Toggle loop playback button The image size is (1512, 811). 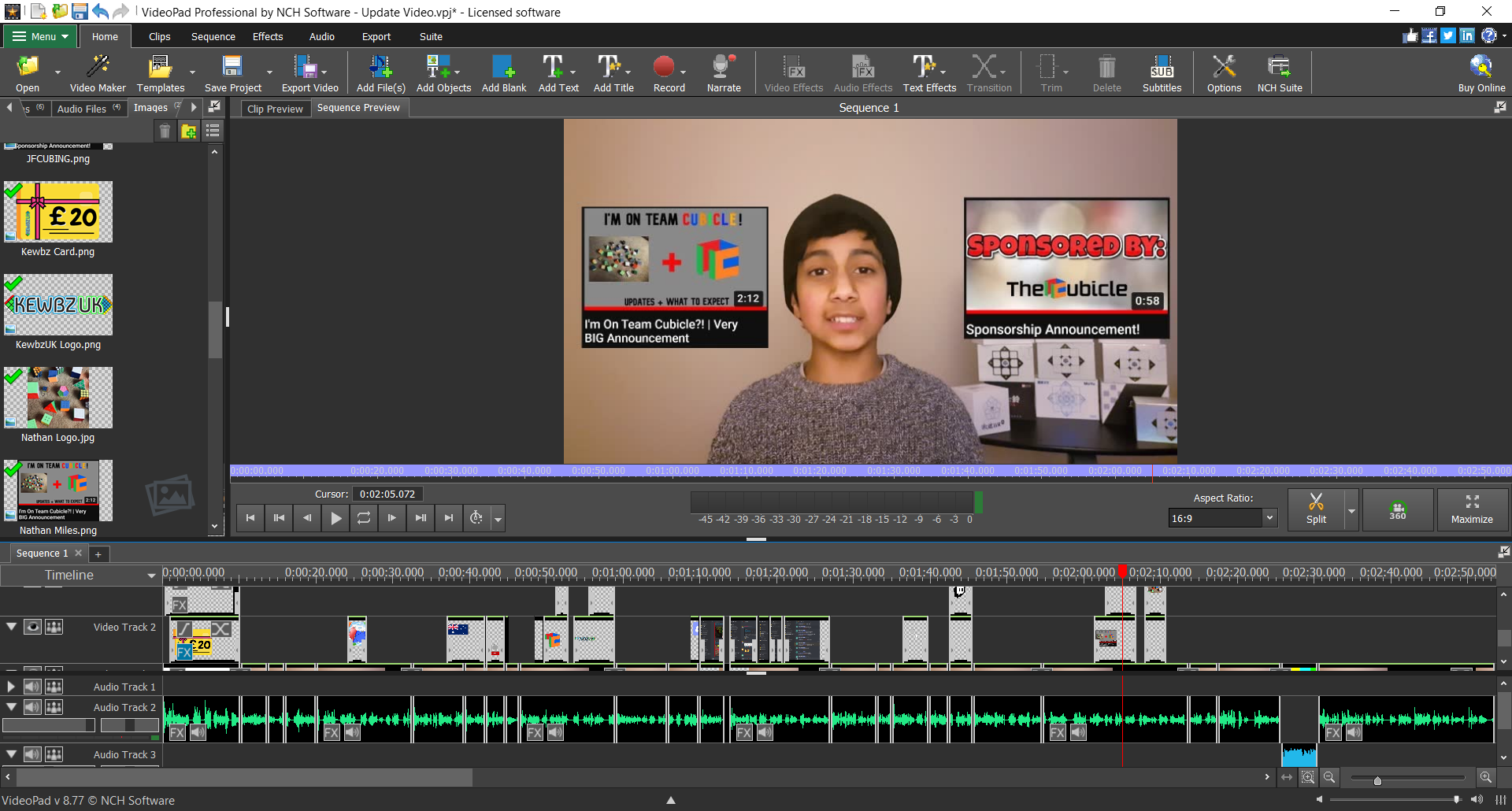click(363, 518)
